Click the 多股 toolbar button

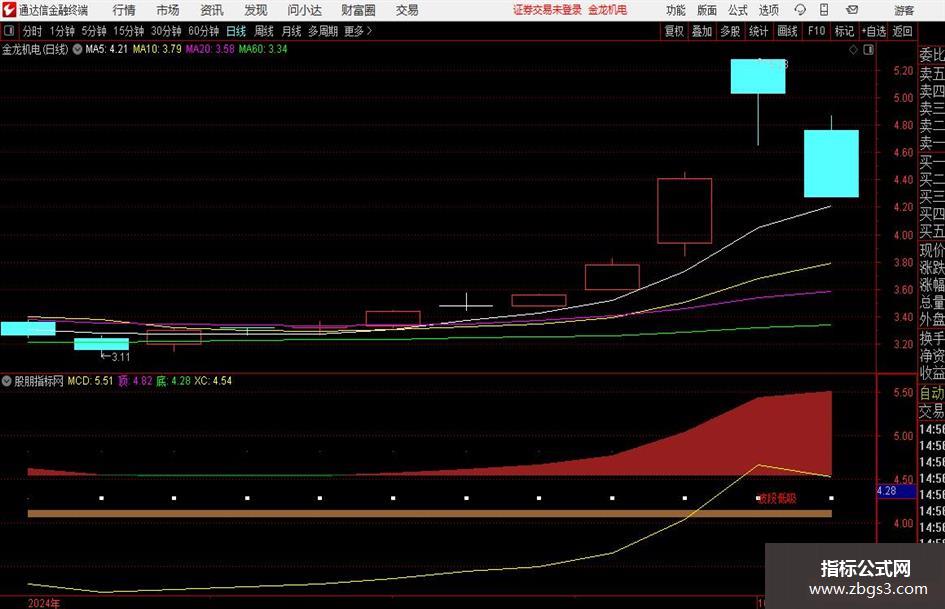click(730, 31)
